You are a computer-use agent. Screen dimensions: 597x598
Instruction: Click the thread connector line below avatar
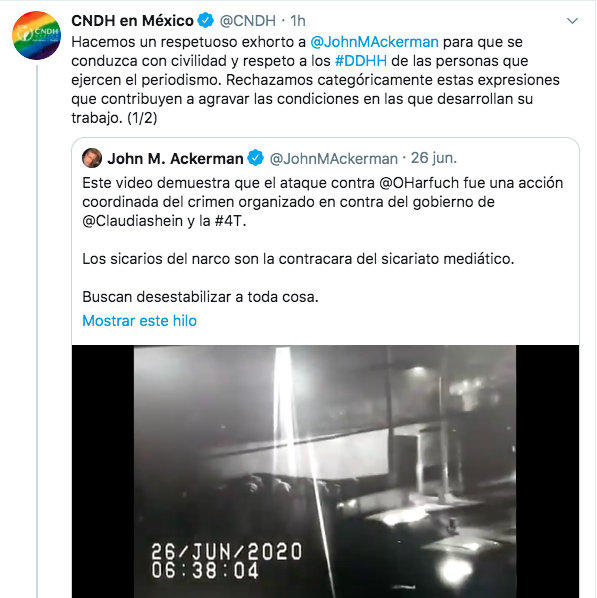click(37, 331)
